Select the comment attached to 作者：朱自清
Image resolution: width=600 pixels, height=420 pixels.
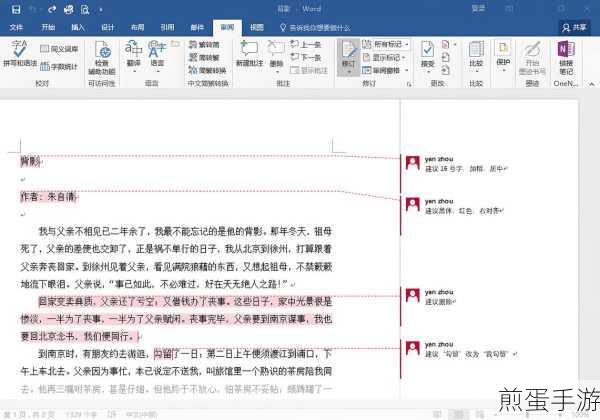tap(455, 206)
